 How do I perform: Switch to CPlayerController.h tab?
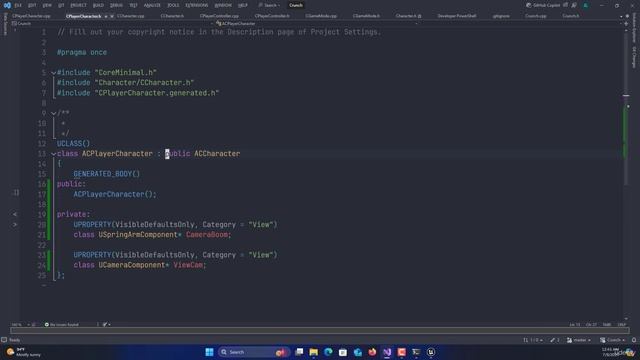point(272,16)
